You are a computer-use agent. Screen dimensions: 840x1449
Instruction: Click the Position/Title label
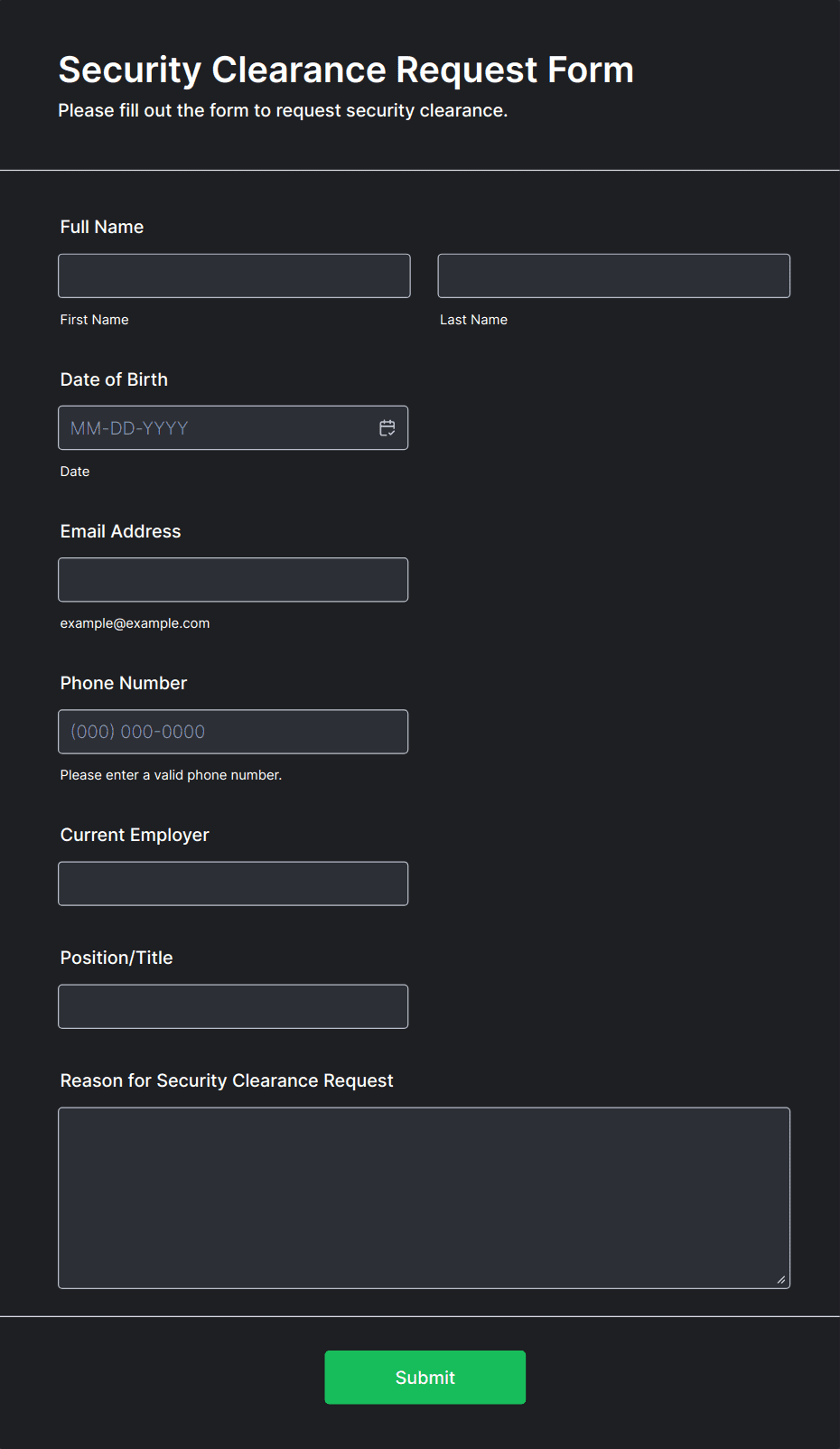pyautogui.click(x=117, y=958)
